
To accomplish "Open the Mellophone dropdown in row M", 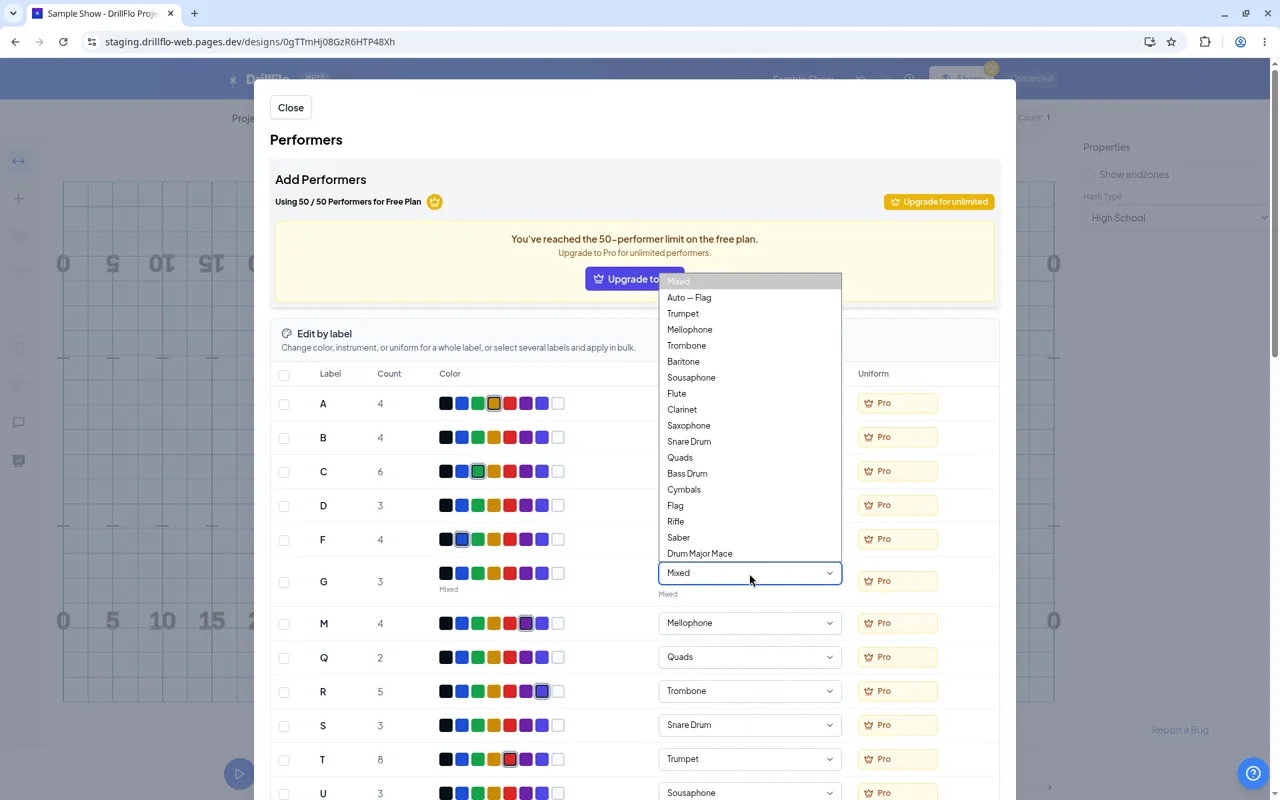I will (750, 623).
